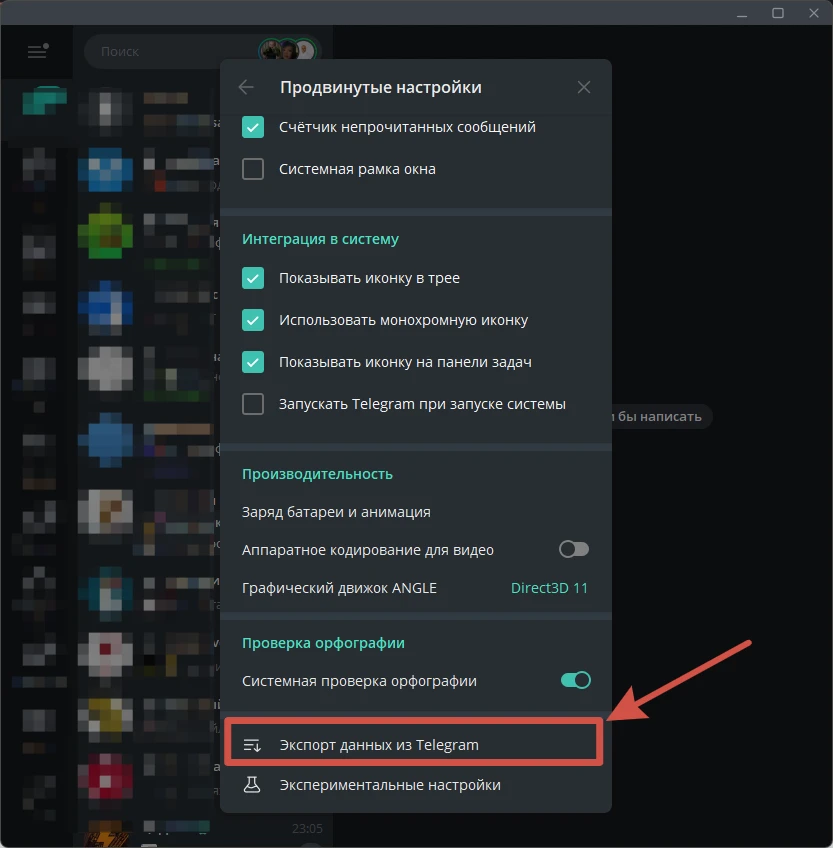
Task: Click the export data list icon
Action: click(252, 745)
